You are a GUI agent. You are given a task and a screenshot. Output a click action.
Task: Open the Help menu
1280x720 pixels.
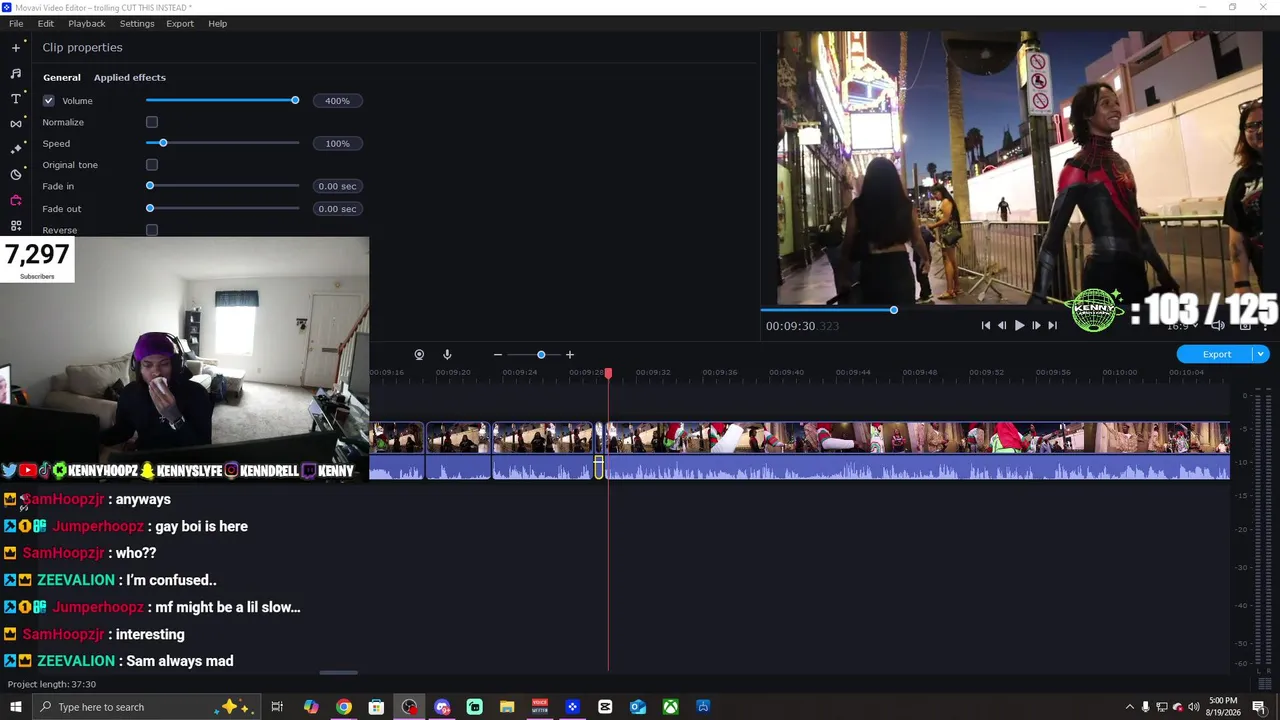coord(218,23)
